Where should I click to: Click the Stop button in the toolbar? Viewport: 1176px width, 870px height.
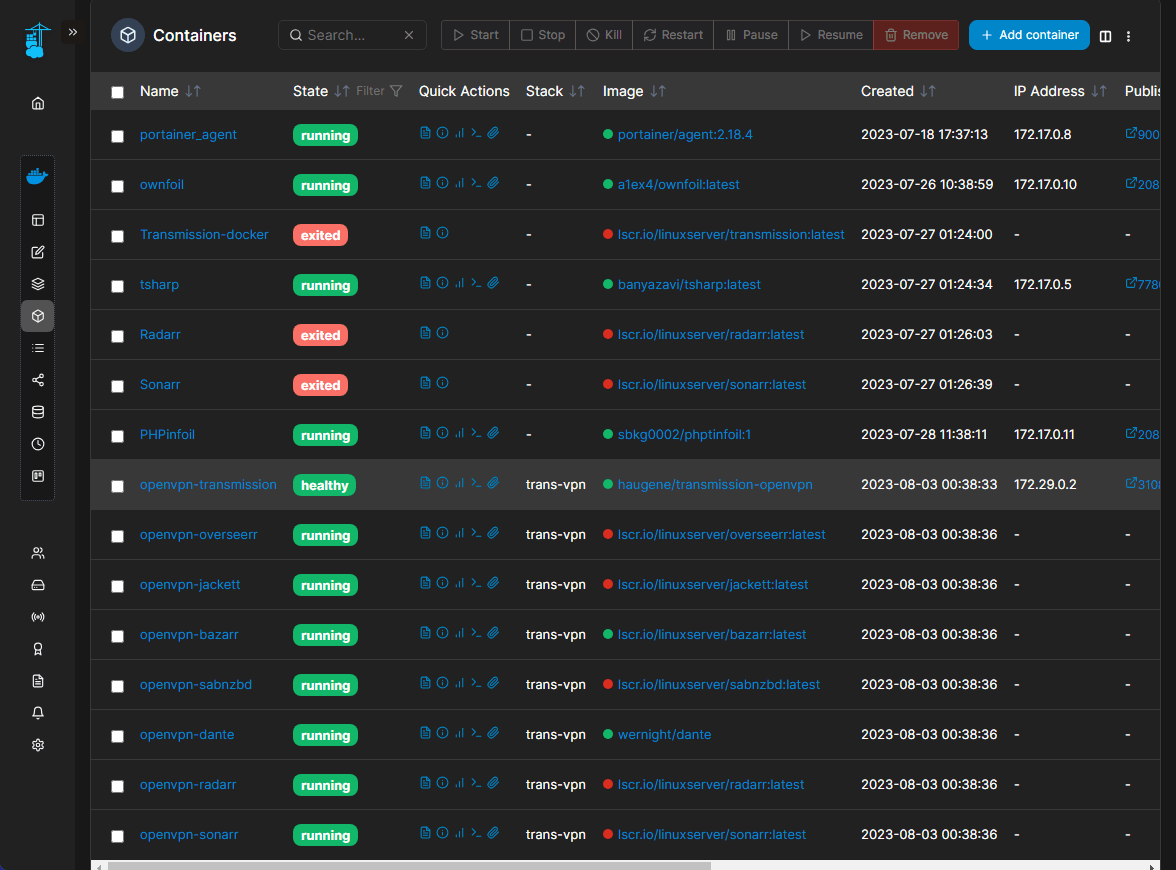(543, 34)
